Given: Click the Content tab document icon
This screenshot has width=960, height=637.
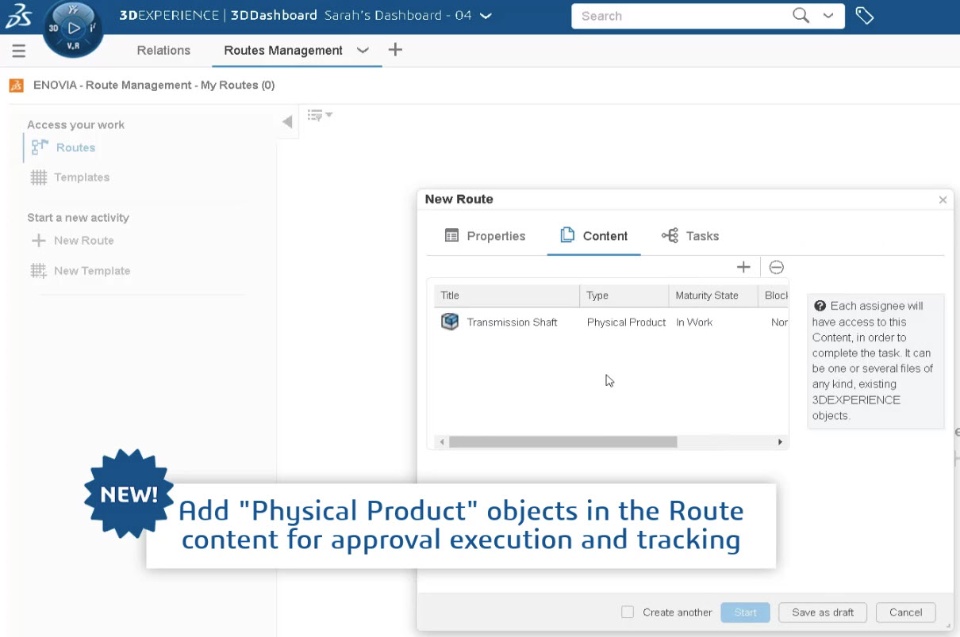Looking at the screenshot, I should click(x=568, y=235).
